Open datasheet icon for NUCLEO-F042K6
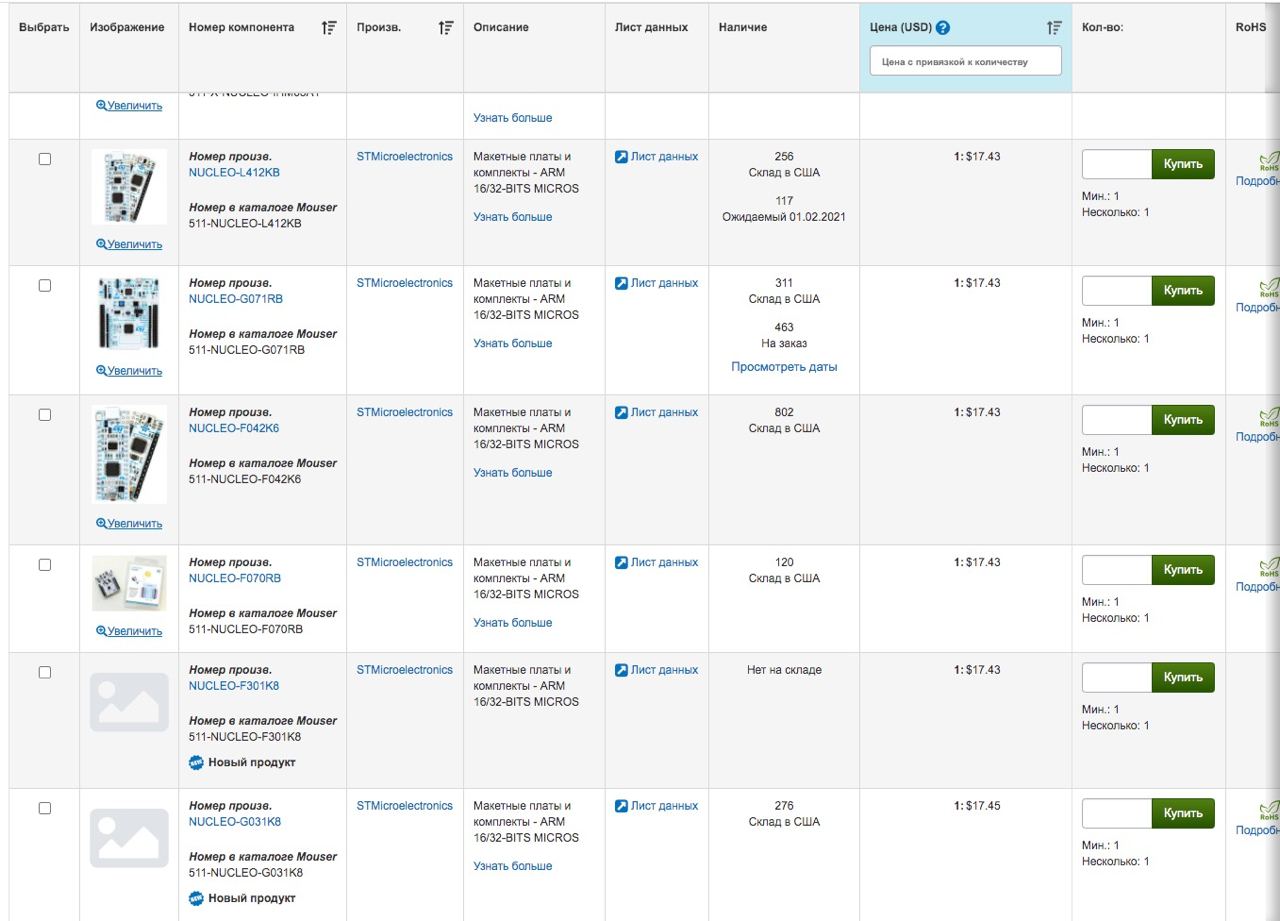1280x921 pixels. 621,413
